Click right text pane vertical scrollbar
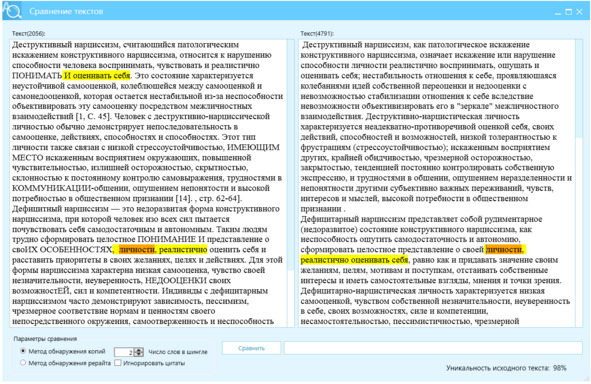 pos(579,183)
